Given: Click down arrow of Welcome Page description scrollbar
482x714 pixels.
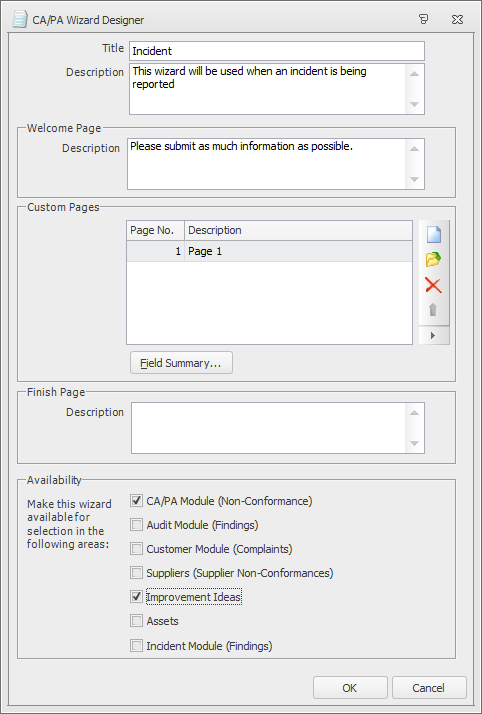Looking at the screenshot, I should click(414, 179).
